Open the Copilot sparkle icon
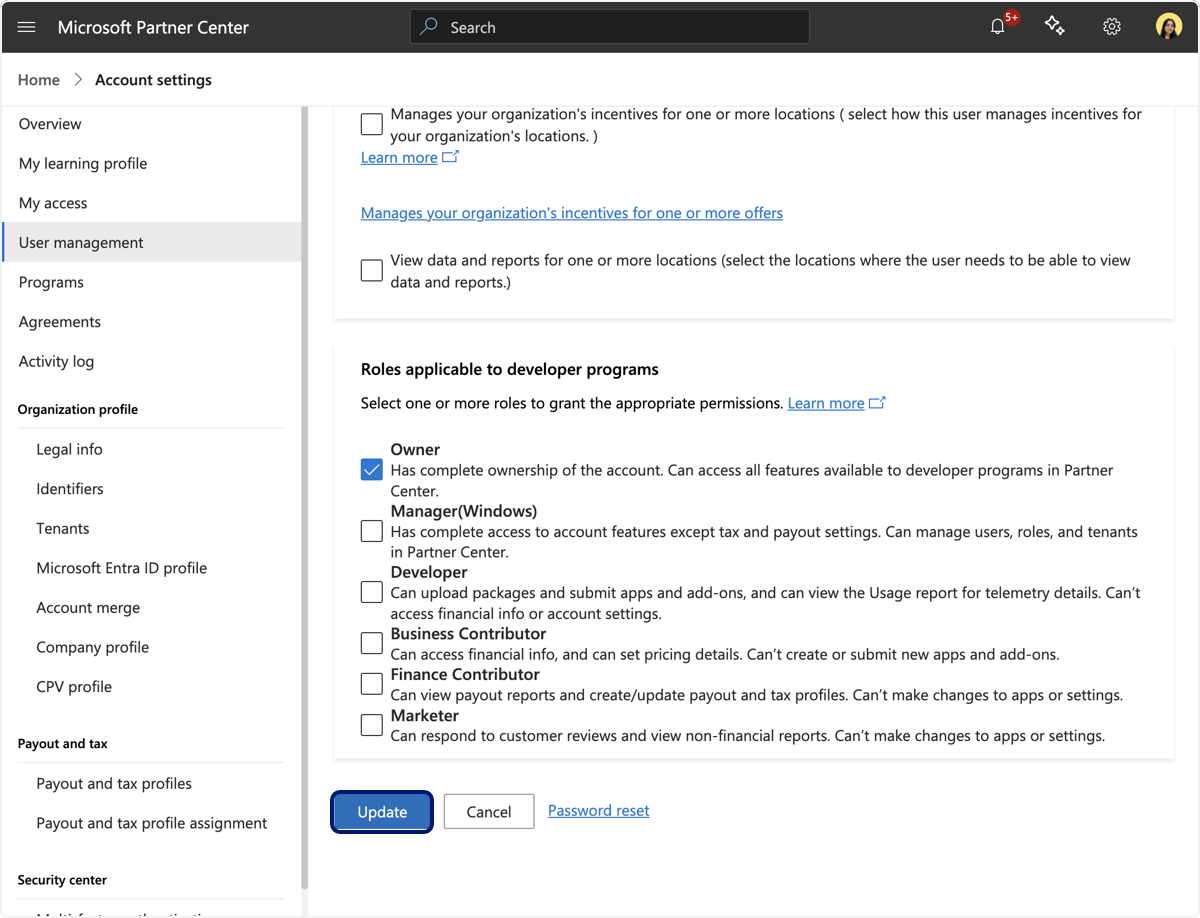 coord(1054,27)
